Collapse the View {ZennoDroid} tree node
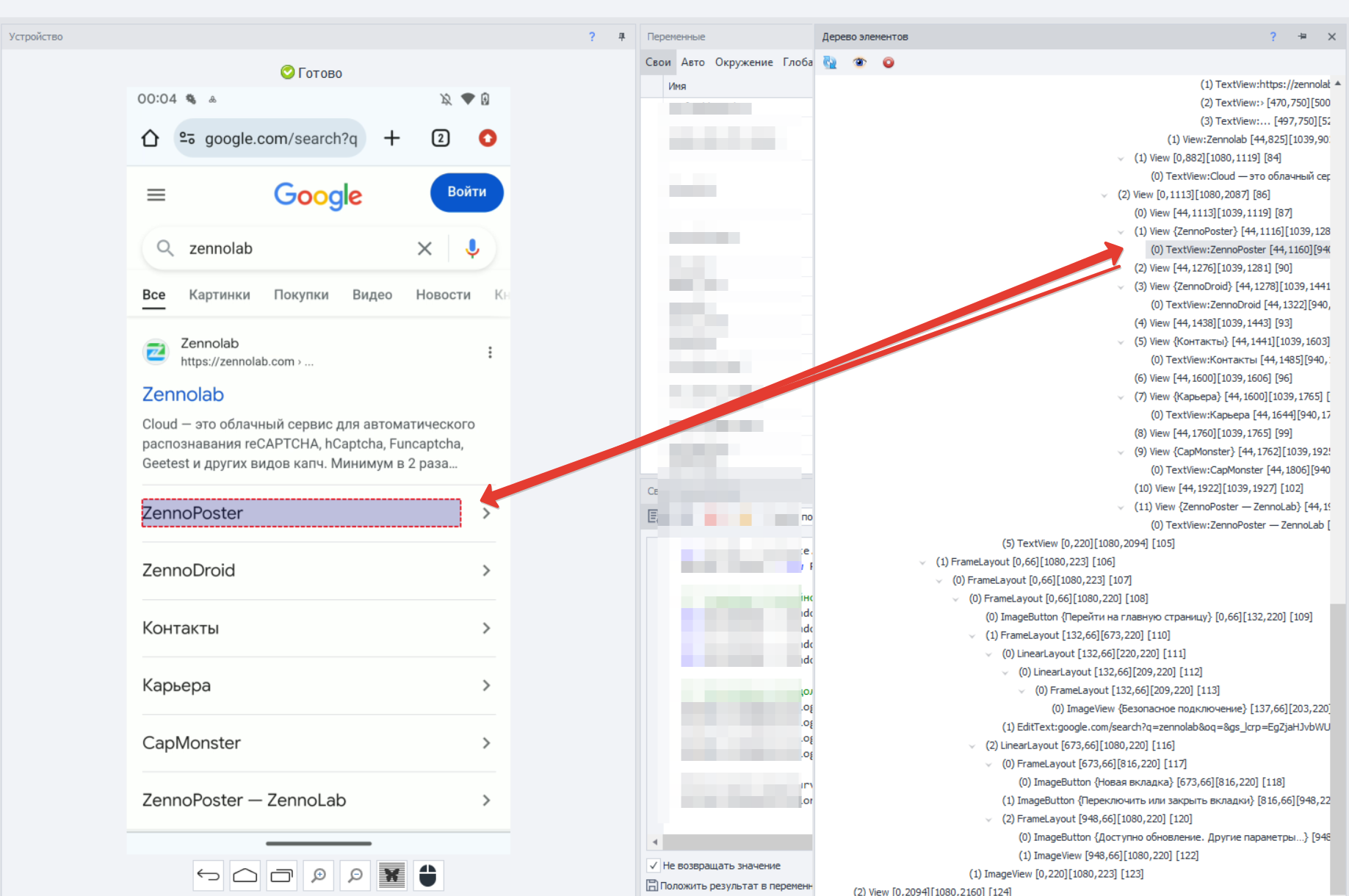Viewport: 1349px width, 896px height. coord(1121,287)
